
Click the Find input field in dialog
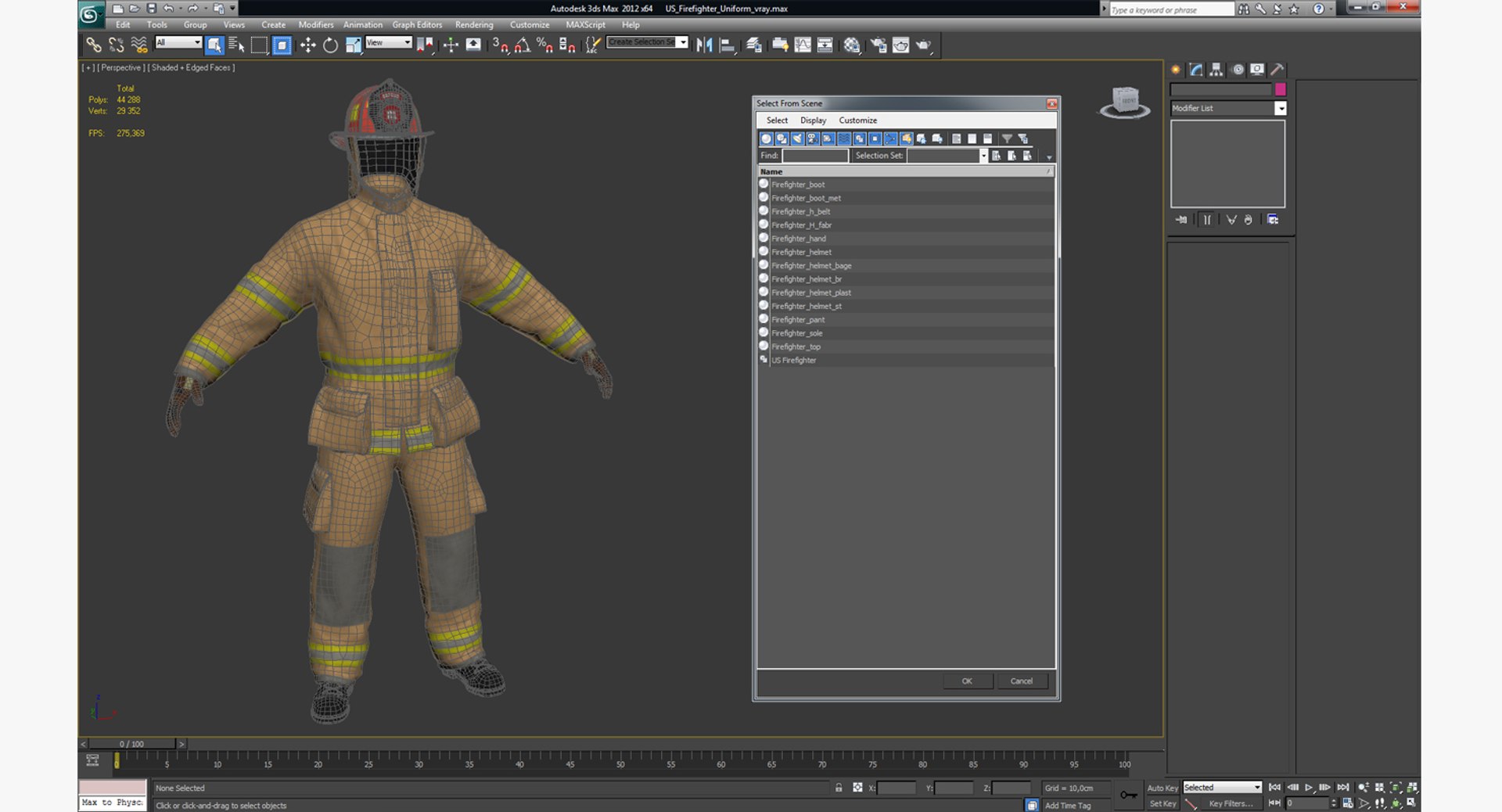pos(815,156)
